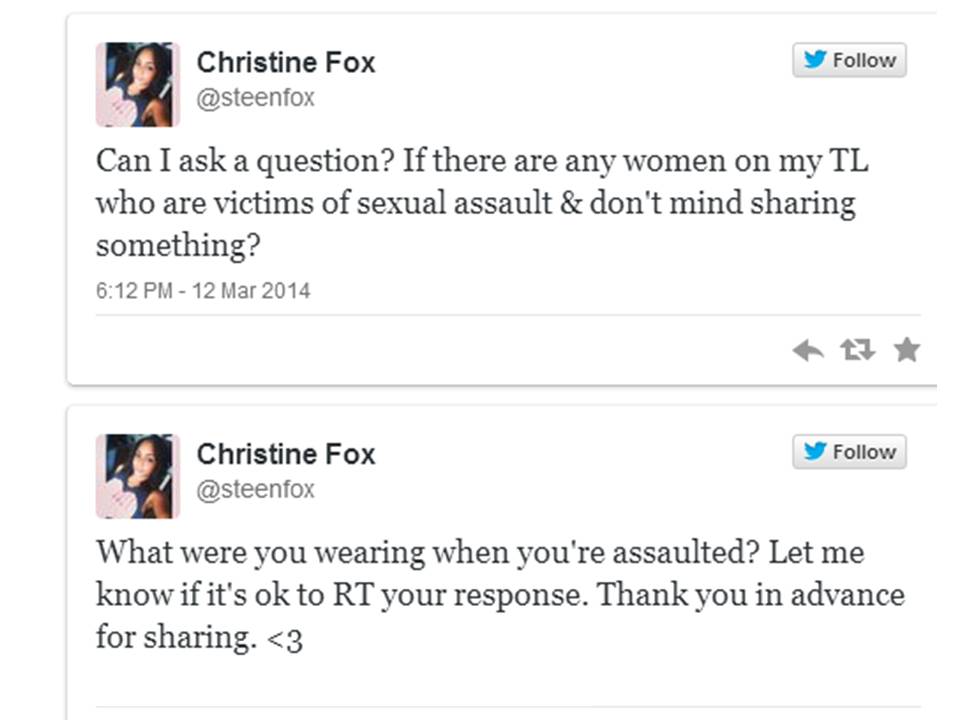The width and height of the screenshot is (960, 720).
Task: Click the divider line below the timestamp
Action: [500, 316]
